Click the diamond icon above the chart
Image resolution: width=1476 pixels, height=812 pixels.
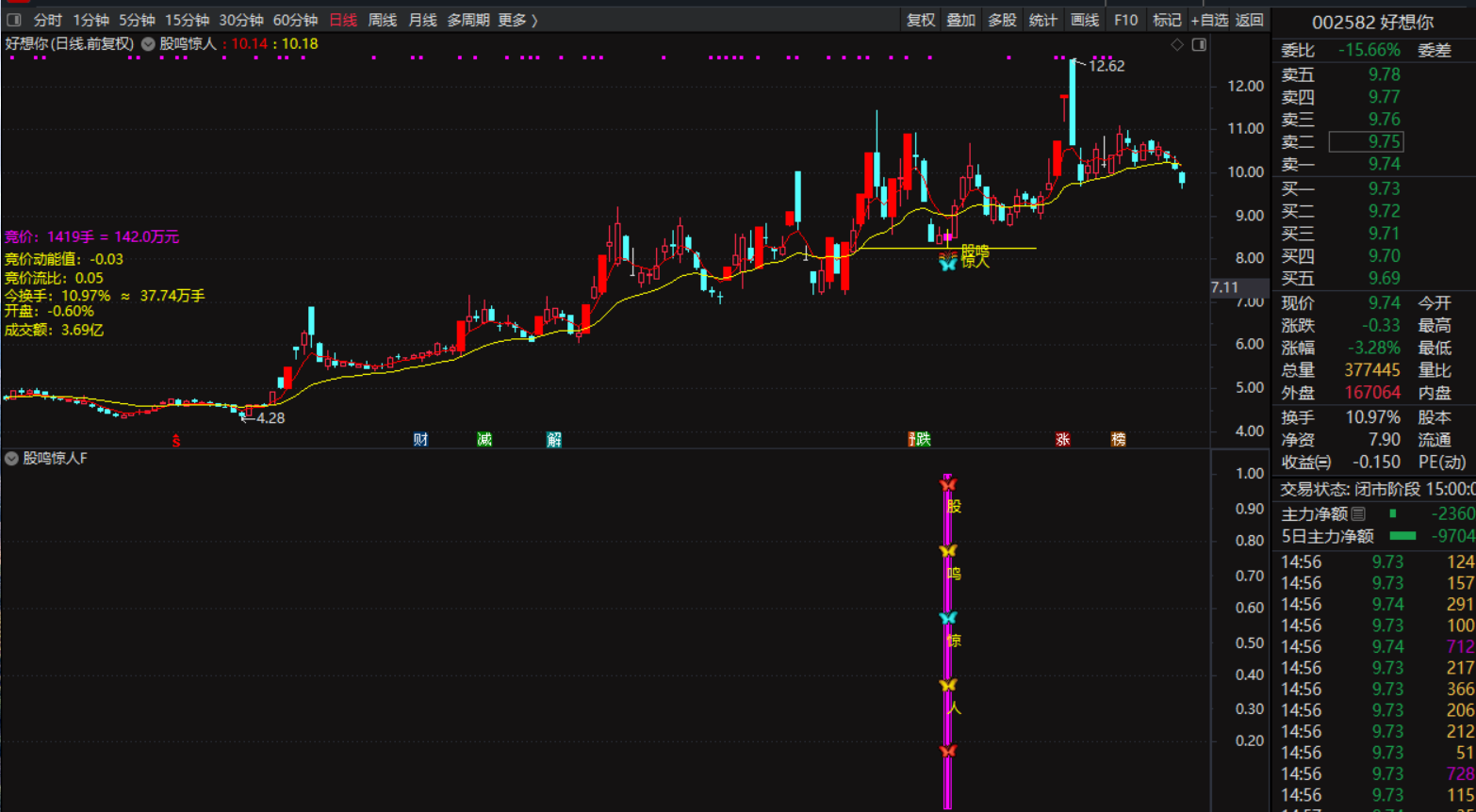point(1176,44)
